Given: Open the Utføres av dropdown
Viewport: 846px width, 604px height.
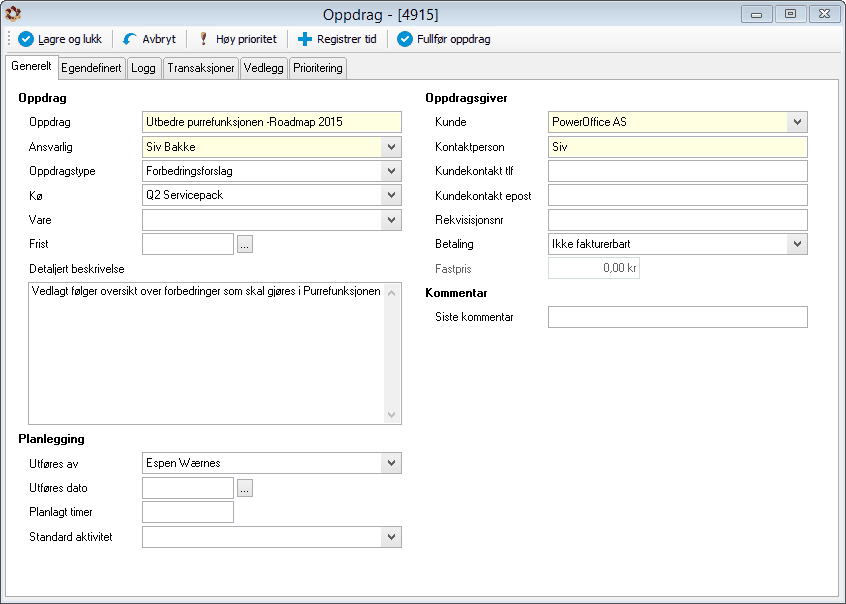Looking at the screenshot, I should 392,463.
